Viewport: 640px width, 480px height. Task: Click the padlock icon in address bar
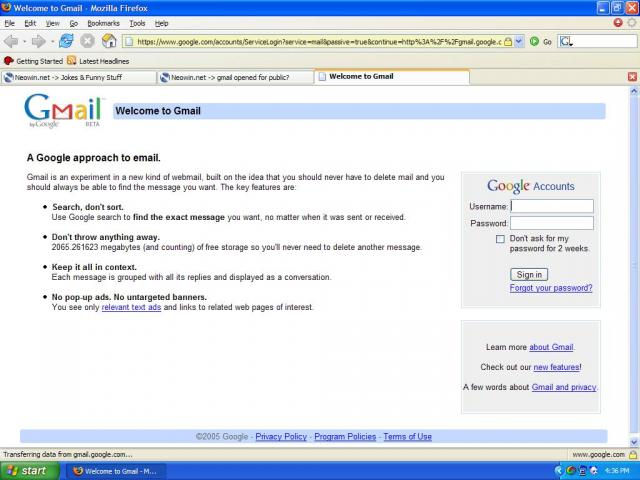pos(508,42)
